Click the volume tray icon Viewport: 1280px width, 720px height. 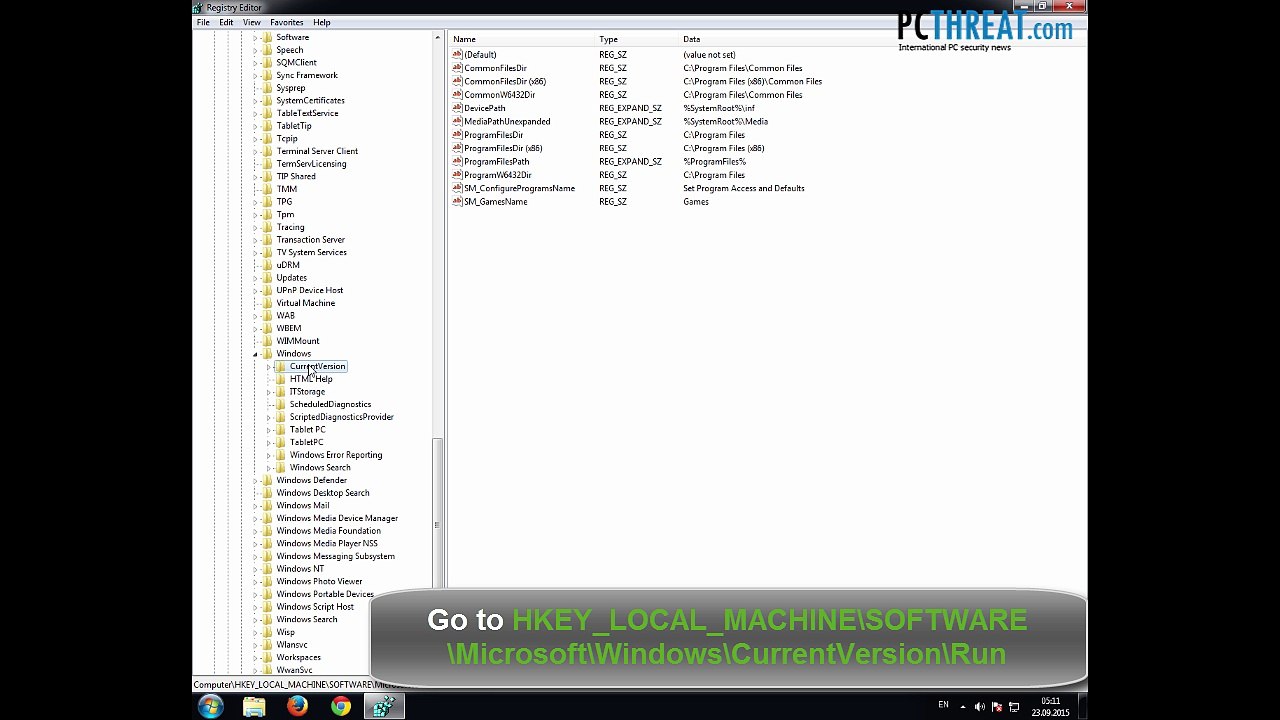click(x=980, y=707)
